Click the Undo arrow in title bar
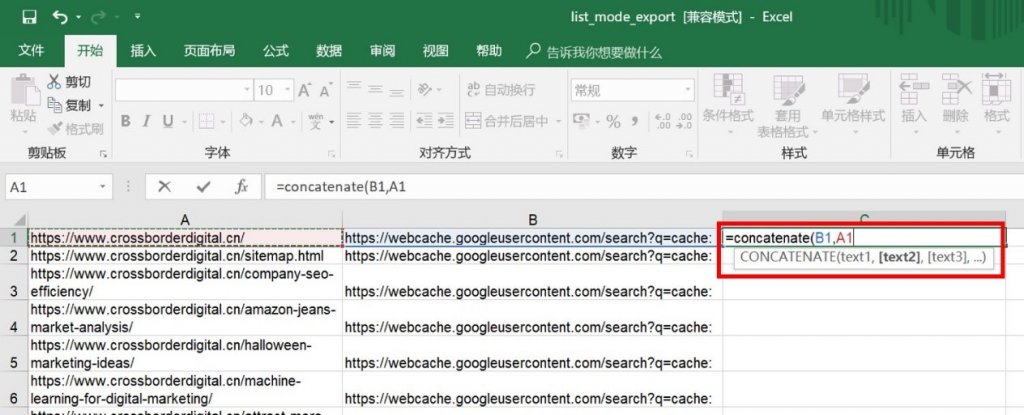The width and height of the screenshot is (1024, 415). (60, 17)
